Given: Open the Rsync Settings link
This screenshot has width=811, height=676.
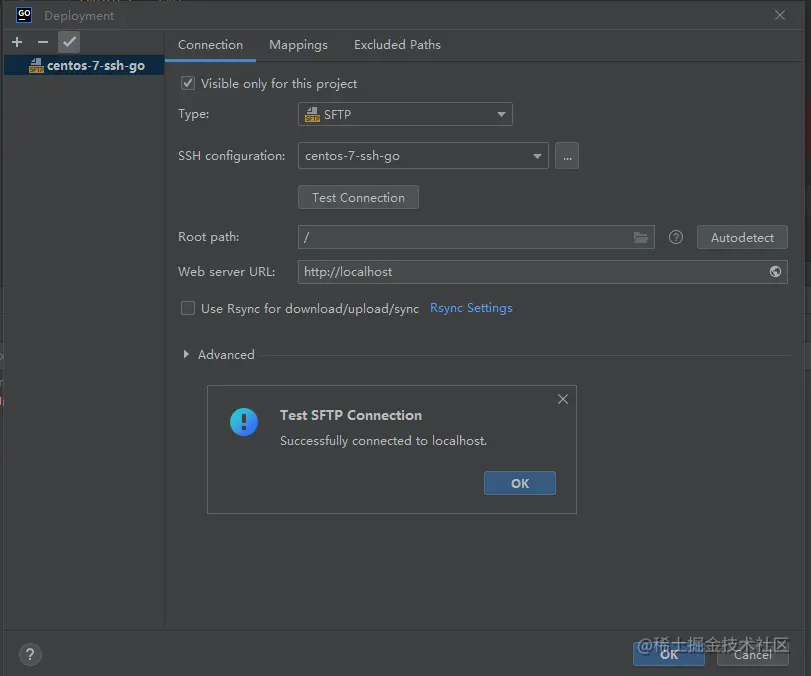Looking at the screenshot, I should (x=471, y=308).
